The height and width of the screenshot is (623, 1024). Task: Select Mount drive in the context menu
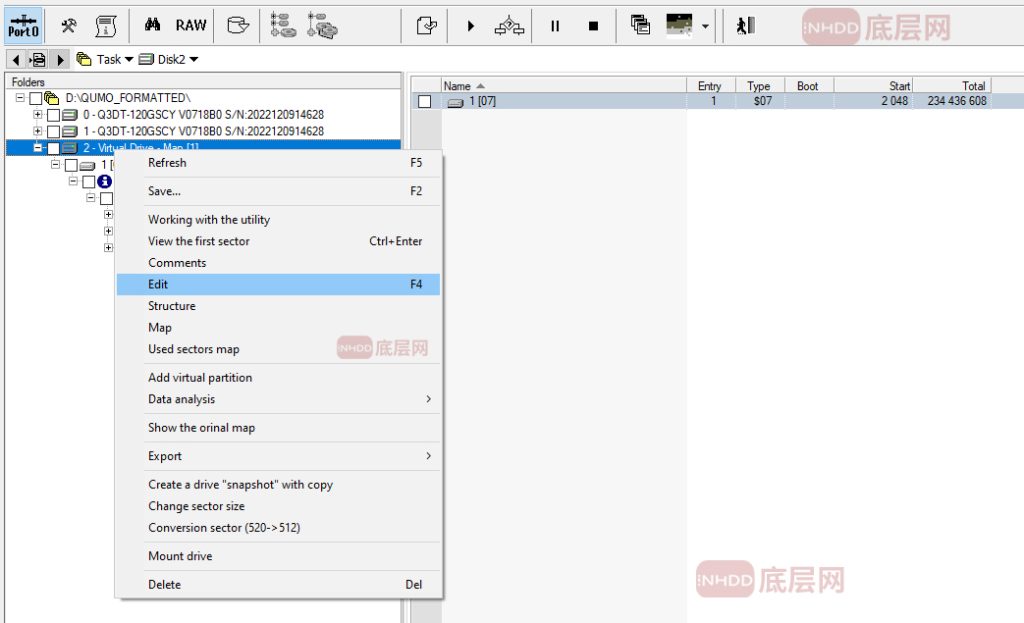(x=180, y=556)
